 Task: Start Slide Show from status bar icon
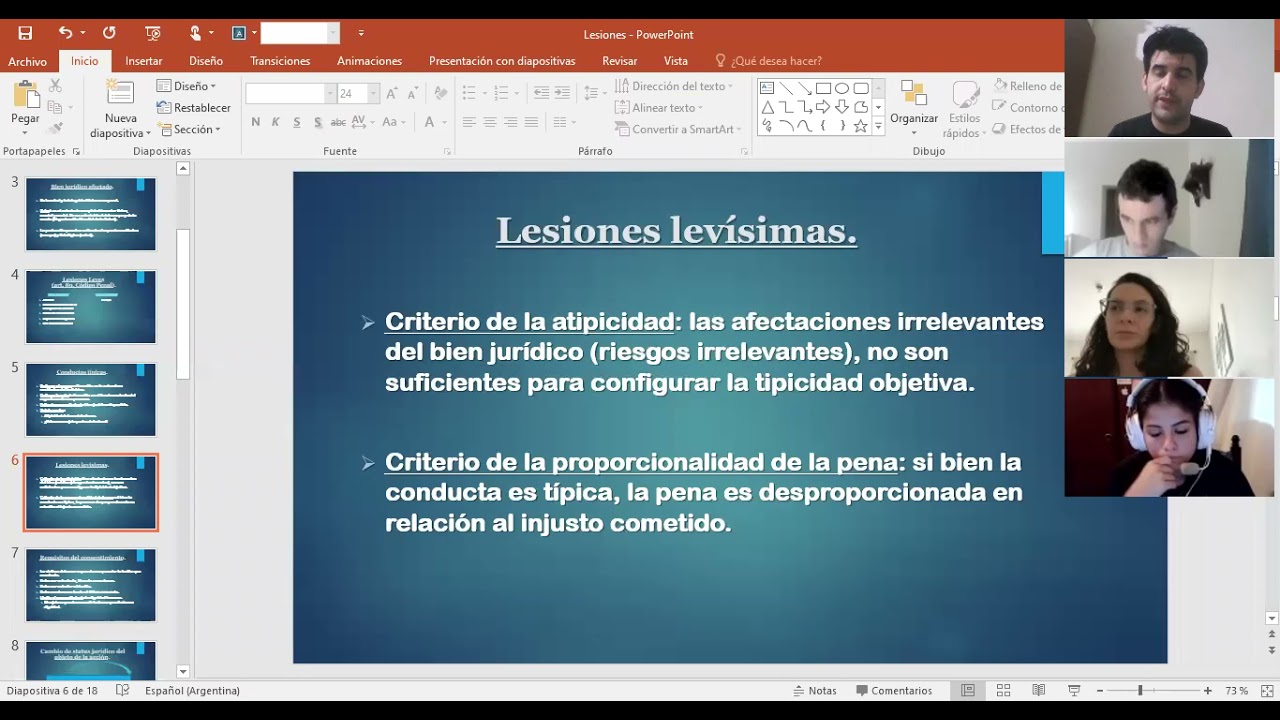pos(1074,690)
